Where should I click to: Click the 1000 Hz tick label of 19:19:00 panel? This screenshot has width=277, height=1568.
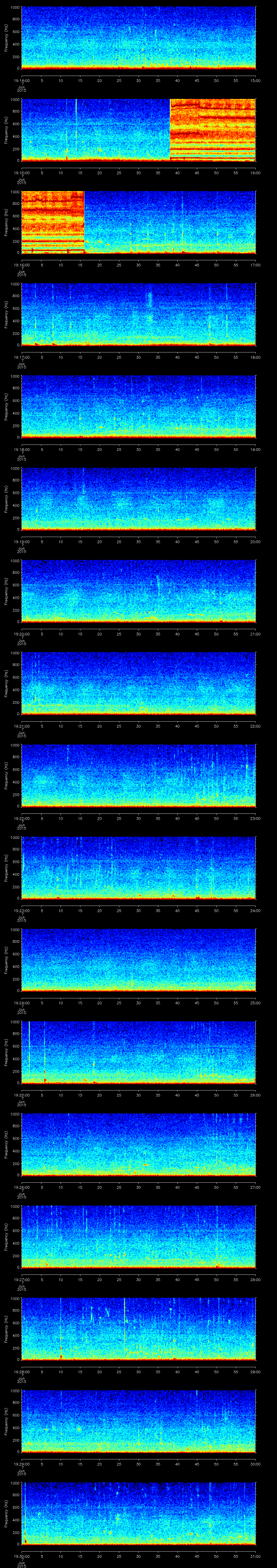point(15,469)
